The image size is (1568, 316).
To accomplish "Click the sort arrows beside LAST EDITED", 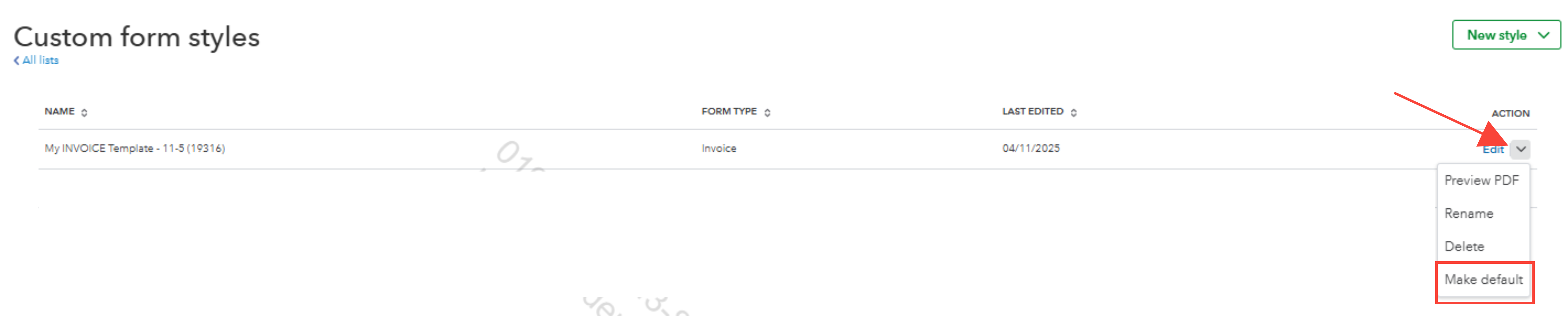I will click(1073, 113).
